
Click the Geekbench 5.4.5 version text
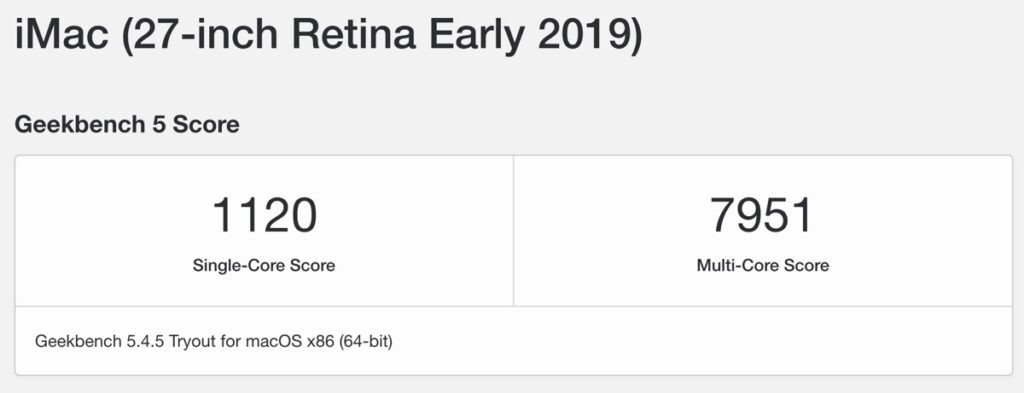coord(100,341)
